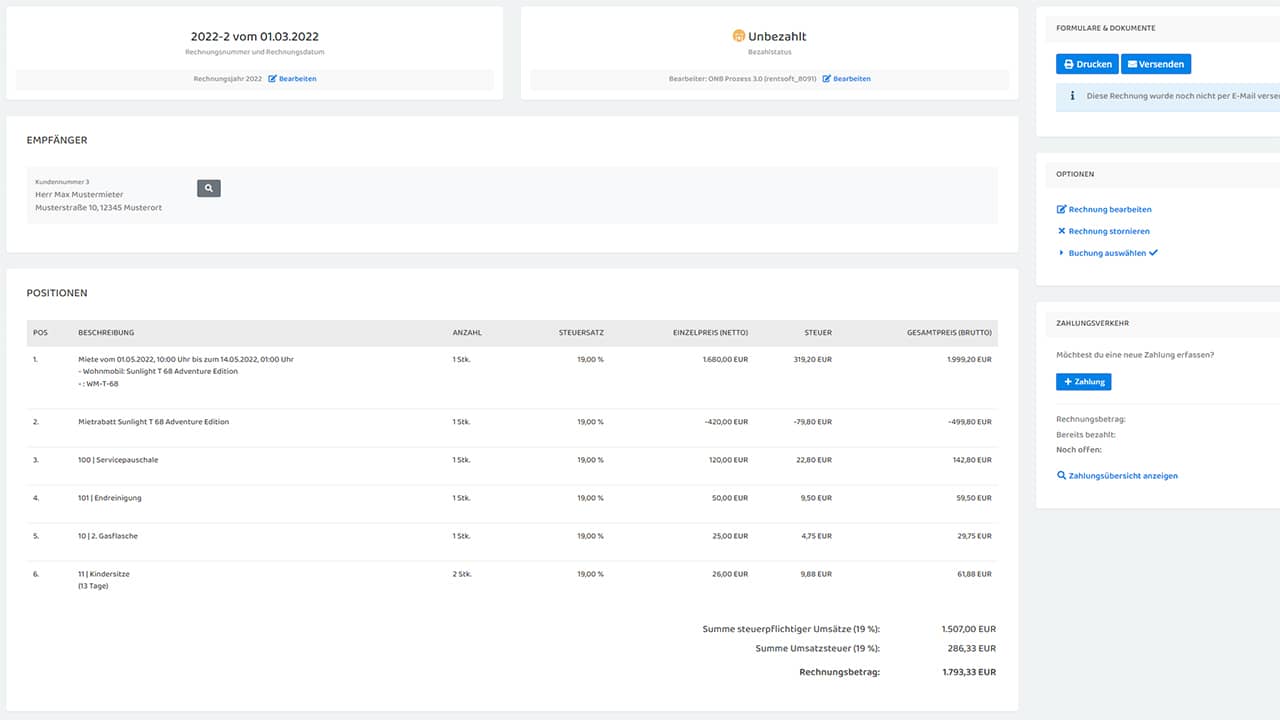Click the 1.680,00 EUR net price cell
The width and height of the screenshot is (1280, 720).
click(x=725, y=359)
